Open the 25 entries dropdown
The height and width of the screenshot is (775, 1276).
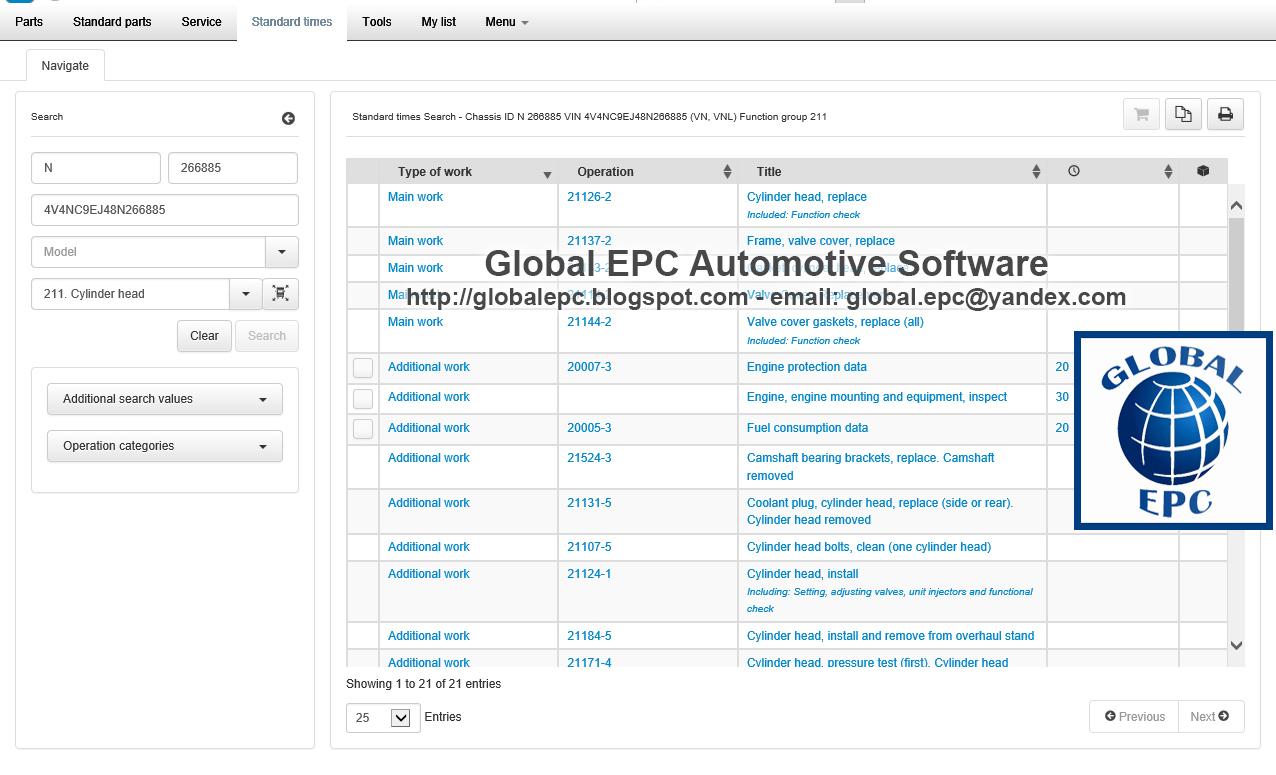coord(383,717)
